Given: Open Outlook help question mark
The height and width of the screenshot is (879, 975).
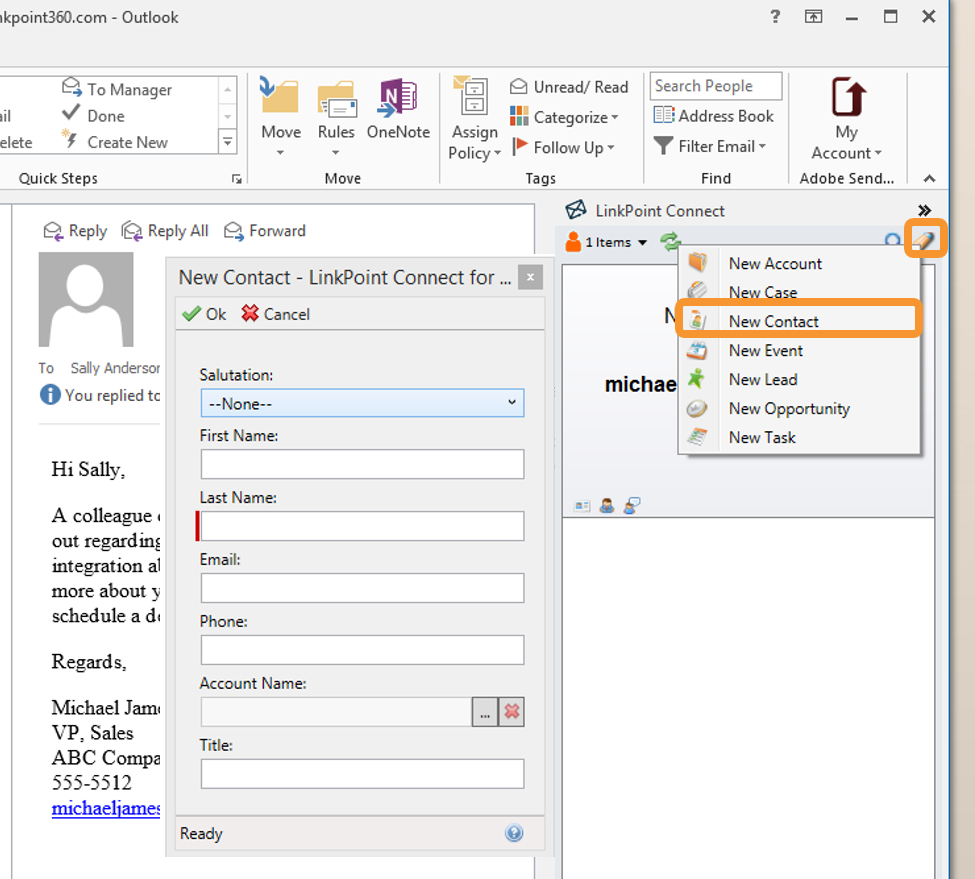Looking at the screenshot, I should click(775, 16).
